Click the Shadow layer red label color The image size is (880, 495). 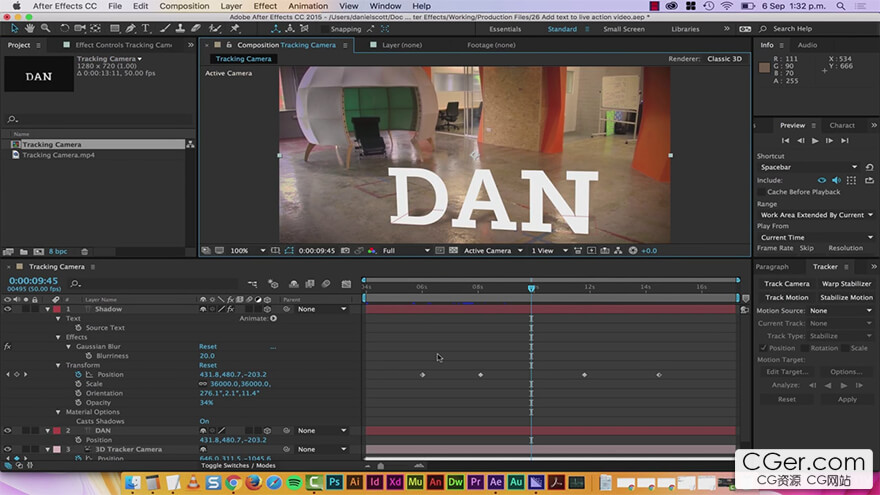[56, 309]
